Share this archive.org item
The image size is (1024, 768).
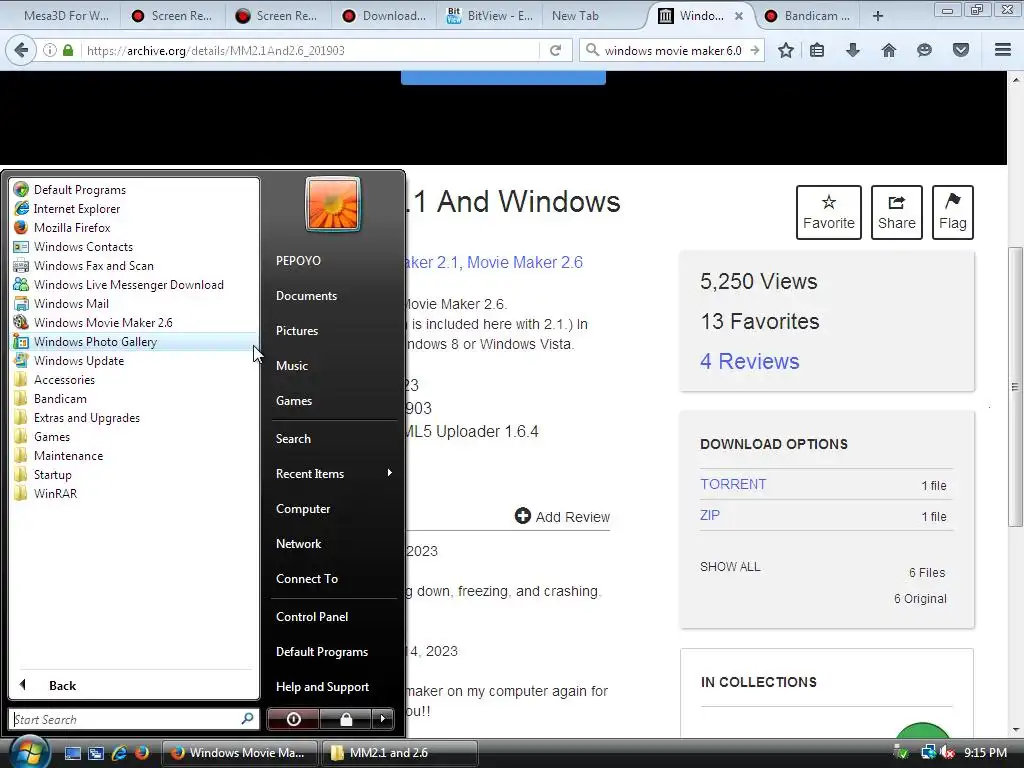(897, 212)
